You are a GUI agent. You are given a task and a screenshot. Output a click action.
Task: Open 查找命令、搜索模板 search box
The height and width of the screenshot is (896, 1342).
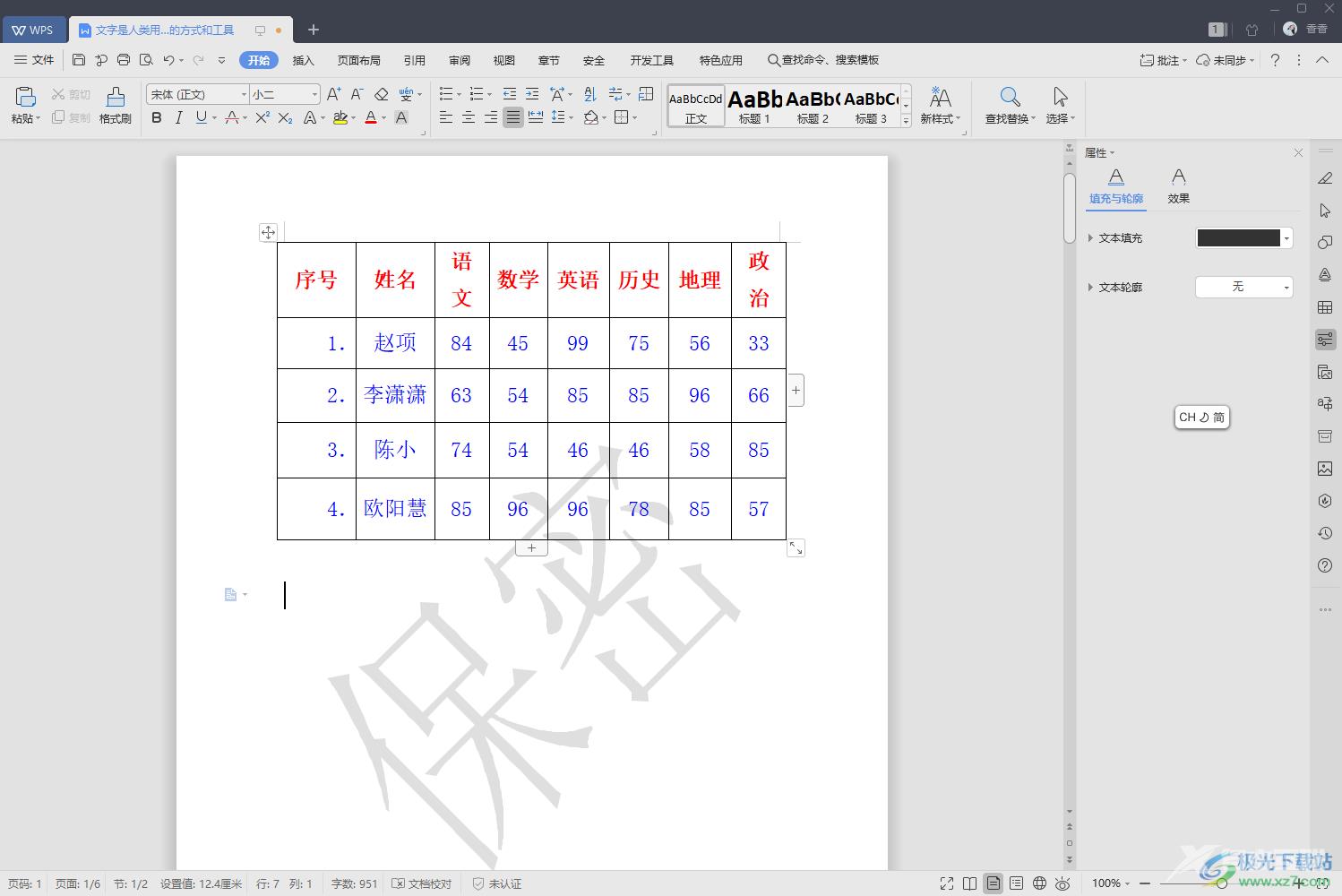pos(823,60)
